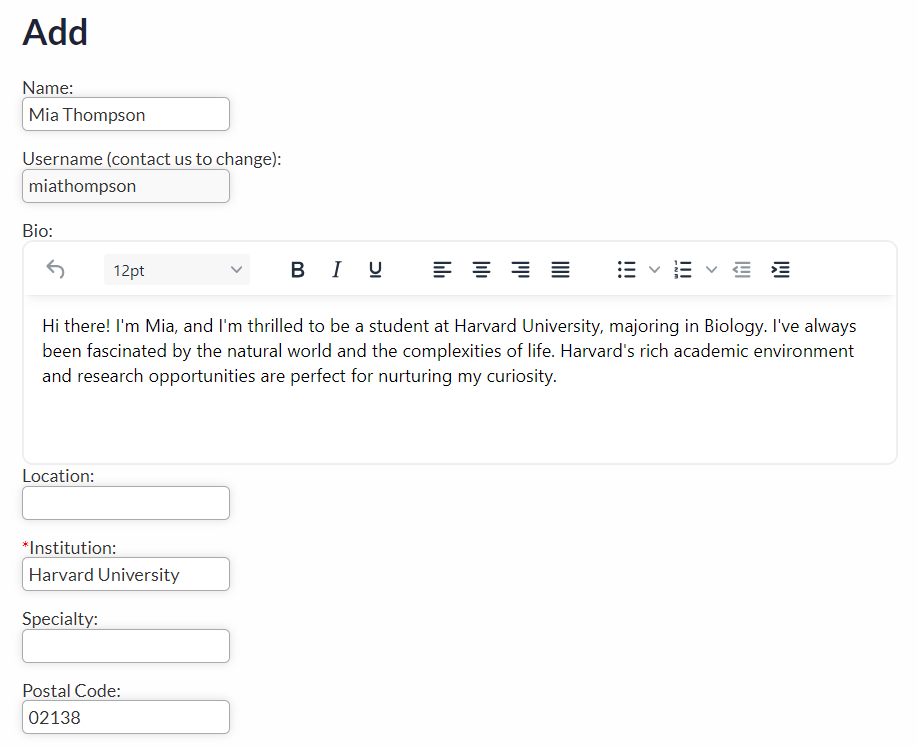Align Bio text right
The height and width of the screenshot is (746, 918).
pyautogui.click(x=520, y=269)
